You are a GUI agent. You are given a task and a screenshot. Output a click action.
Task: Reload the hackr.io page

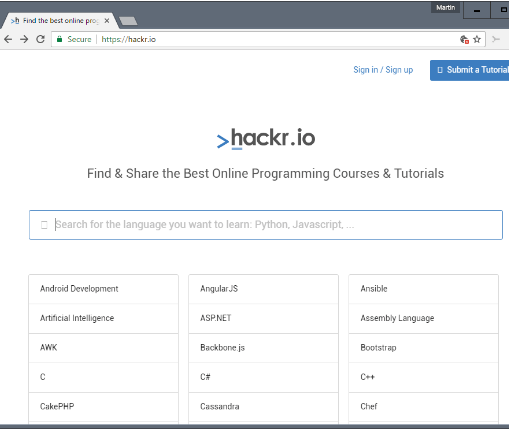[40, 39]
